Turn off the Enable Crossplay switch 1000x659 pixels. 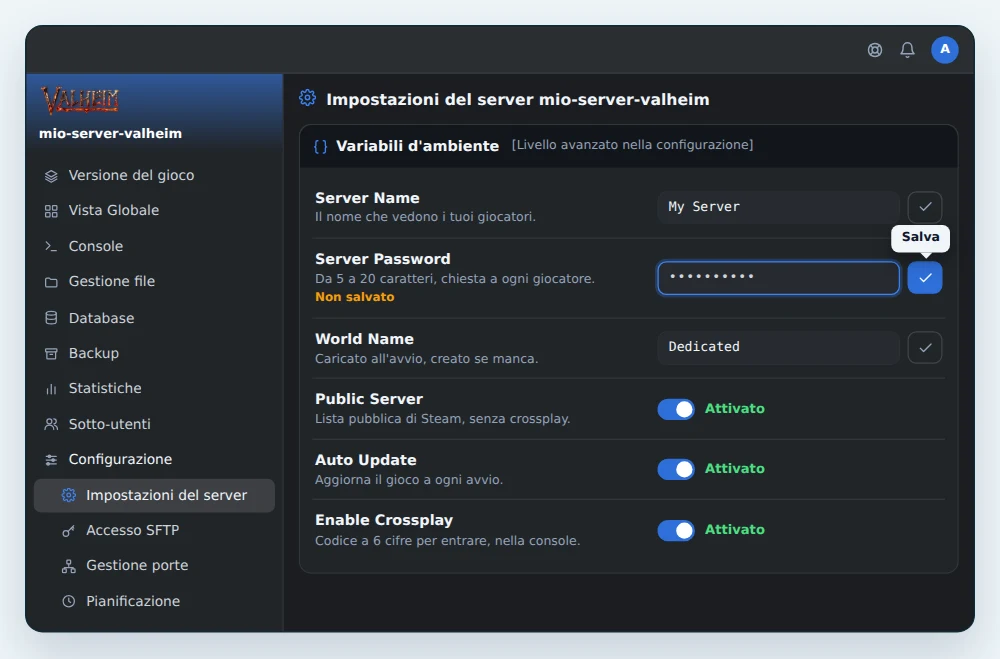coord(676,530)
